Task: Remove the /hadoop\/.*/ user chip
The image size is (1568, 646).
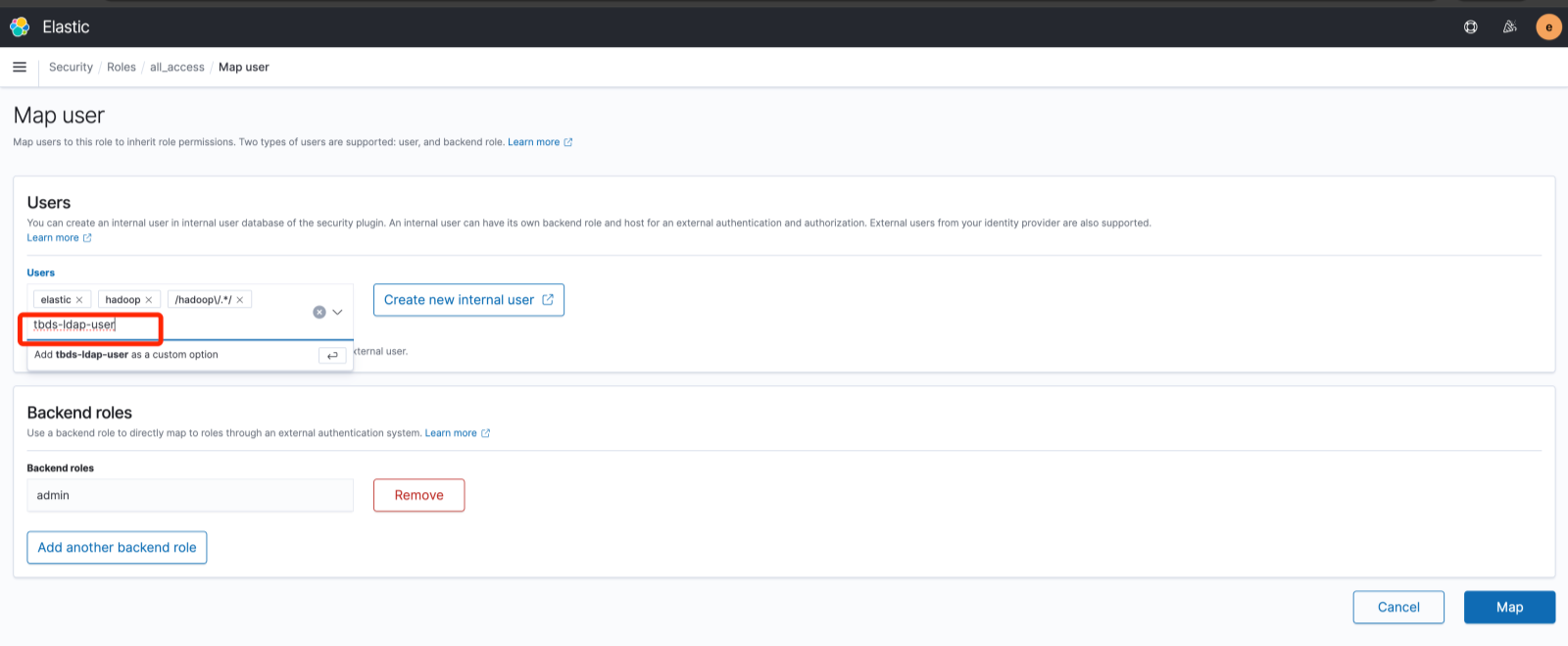Action: 240,300
